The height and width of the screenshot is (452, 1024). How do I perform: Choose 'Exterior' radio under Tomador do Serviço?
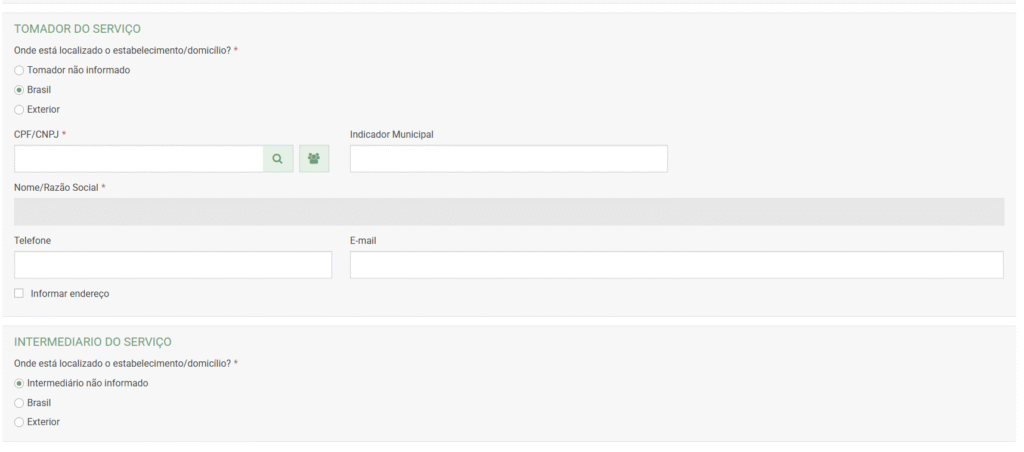19,109
